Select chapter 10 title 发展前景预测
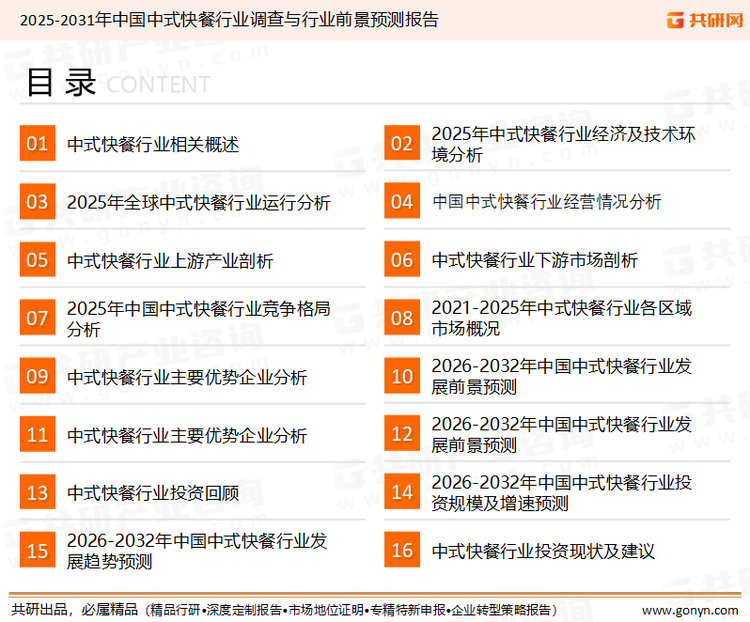Screen dimensions: 750x622 pyautogui.click(x=562, y=376)
